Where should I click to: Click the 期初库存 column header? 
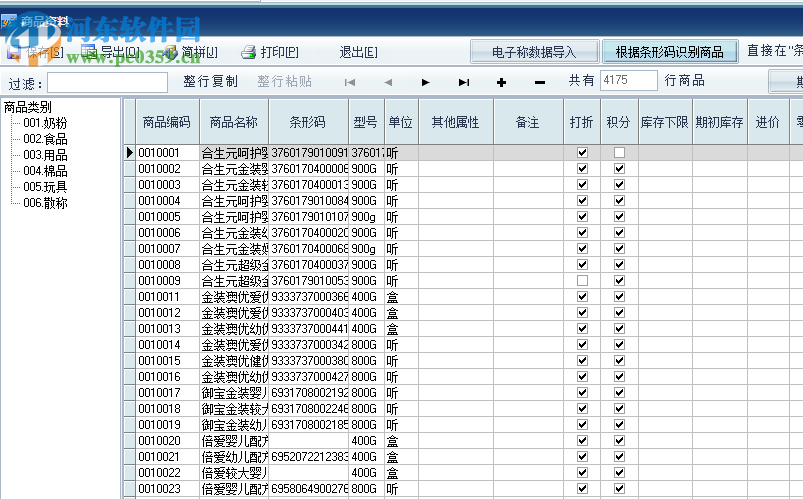(x=720, y=122)
